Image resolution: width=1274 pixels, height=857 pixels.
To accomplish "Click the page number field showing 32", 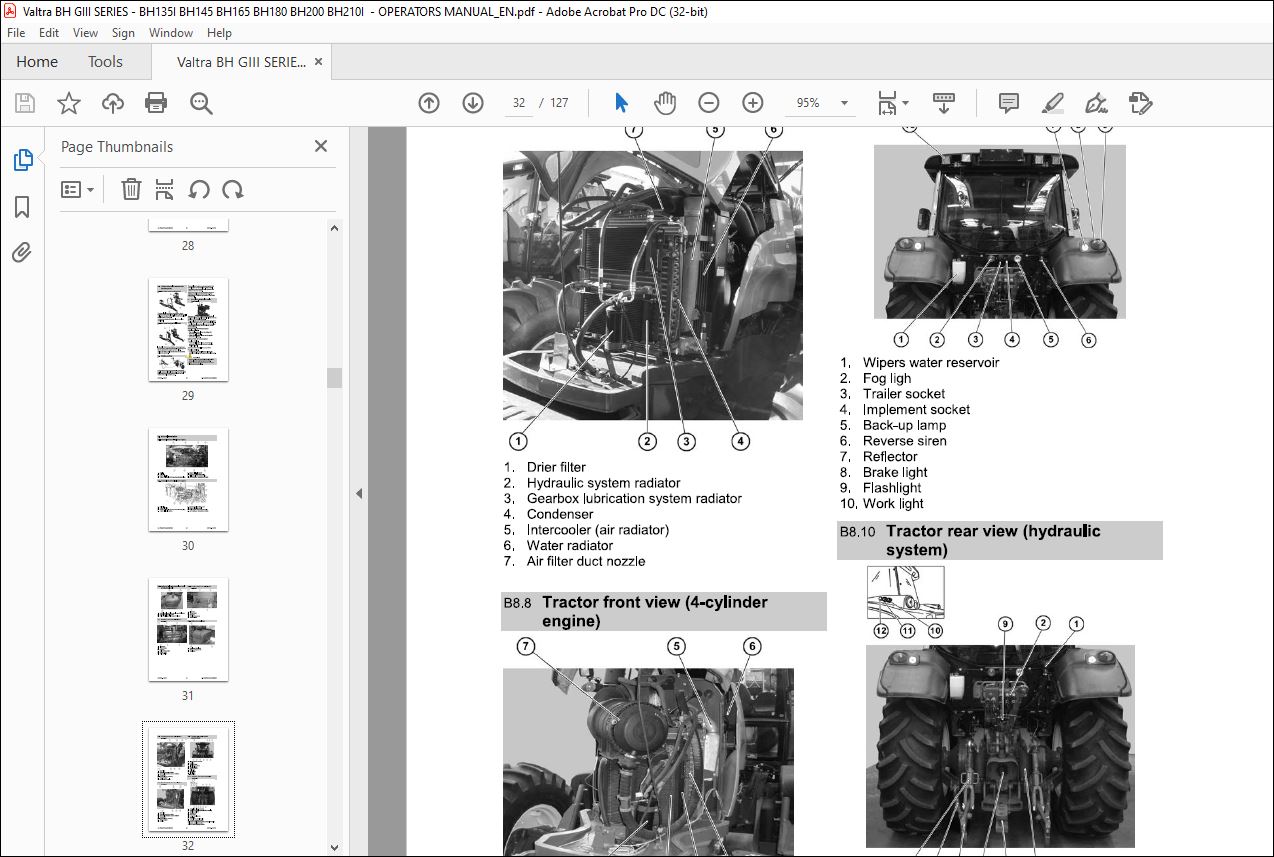I will (519, 103).
